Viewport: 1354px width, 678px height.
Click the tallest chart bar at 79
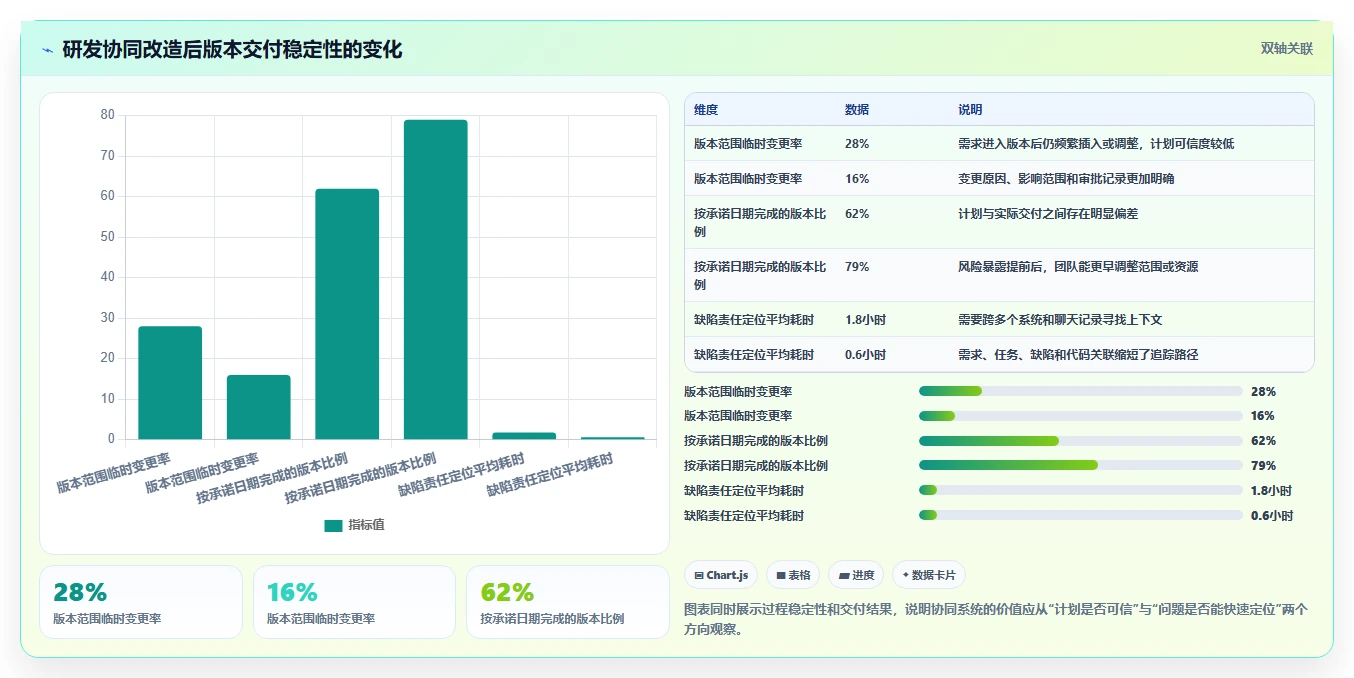point(436,279)
